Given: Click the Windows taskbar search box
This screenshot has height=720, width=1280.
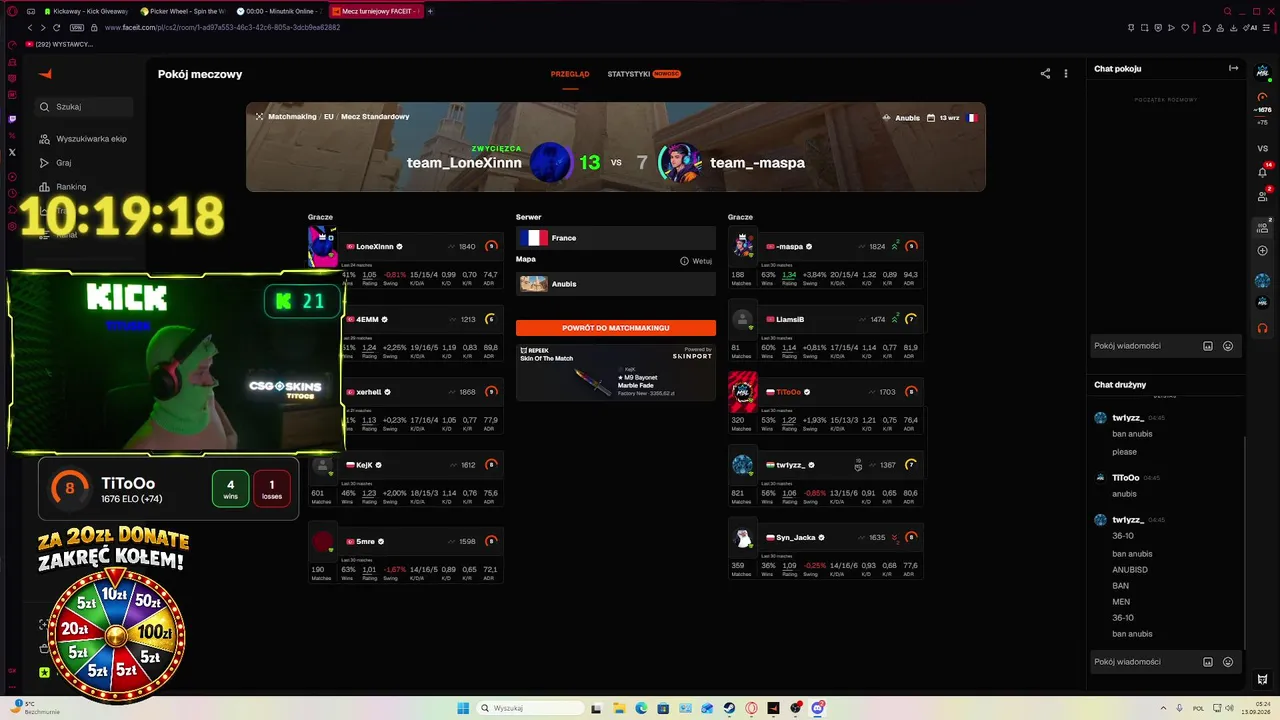Looking at the screenshot, I should (x=528, y=708).
